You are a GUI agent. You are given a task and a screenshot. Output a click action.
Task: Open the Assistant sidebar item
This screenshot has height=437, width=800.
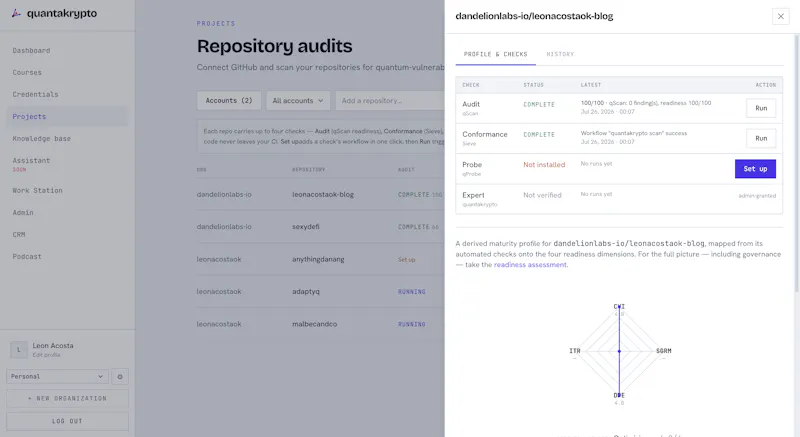click(x=32, y=161)
